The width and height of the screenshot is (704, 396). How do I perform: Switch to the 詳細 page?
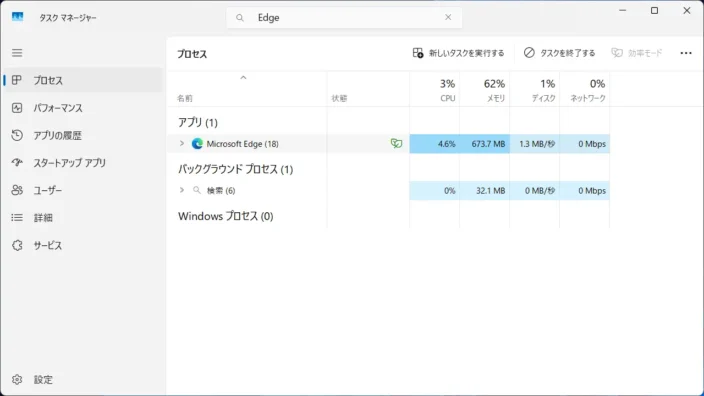[x=83, y=218]
